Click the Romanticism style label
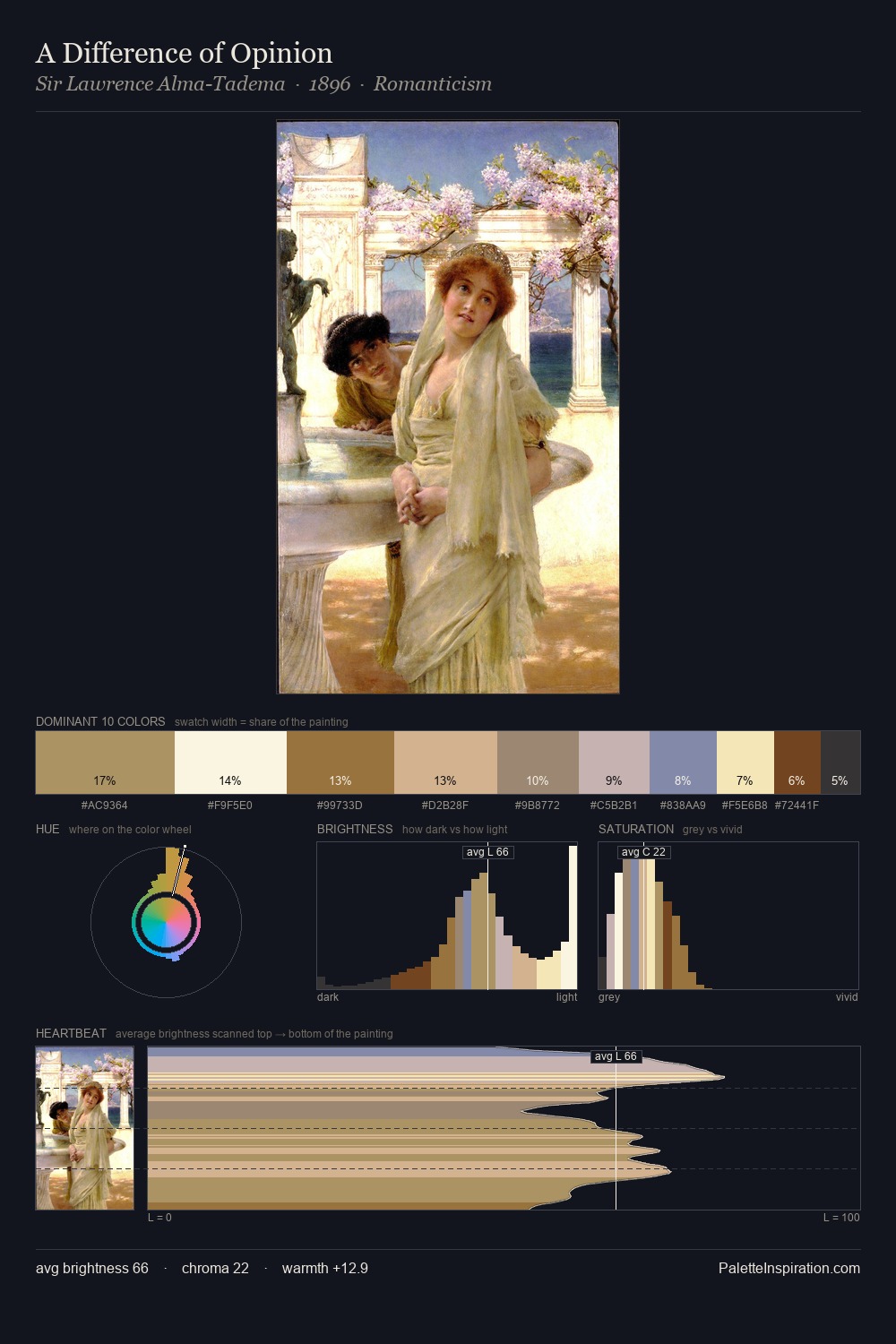 pos(433,84)
